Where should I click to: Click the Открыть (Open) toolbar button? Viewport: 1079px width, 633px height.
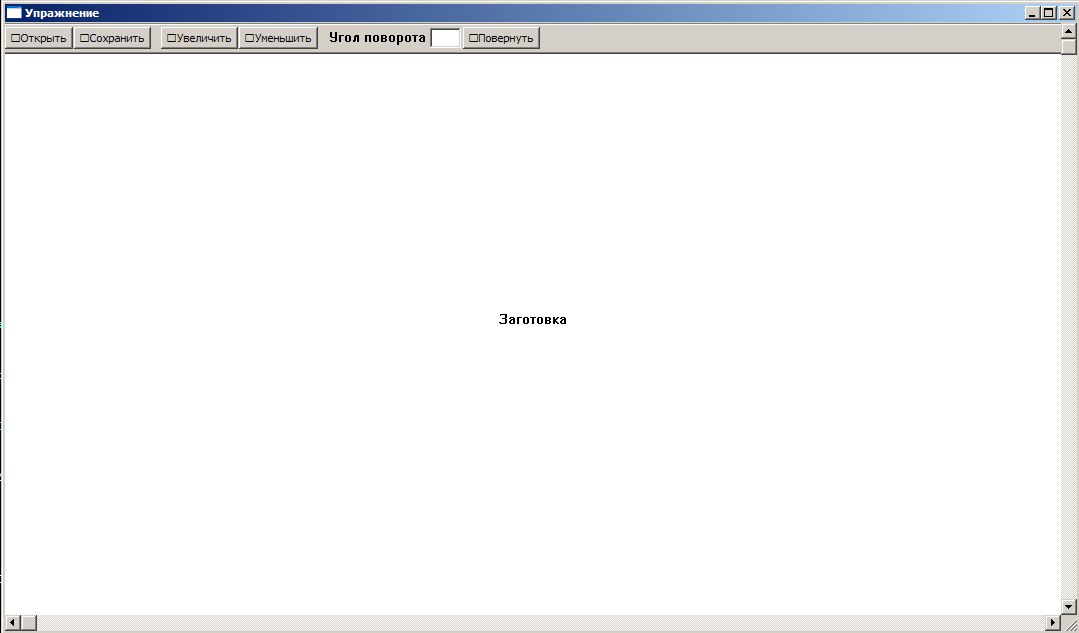(x=39, y=38)
